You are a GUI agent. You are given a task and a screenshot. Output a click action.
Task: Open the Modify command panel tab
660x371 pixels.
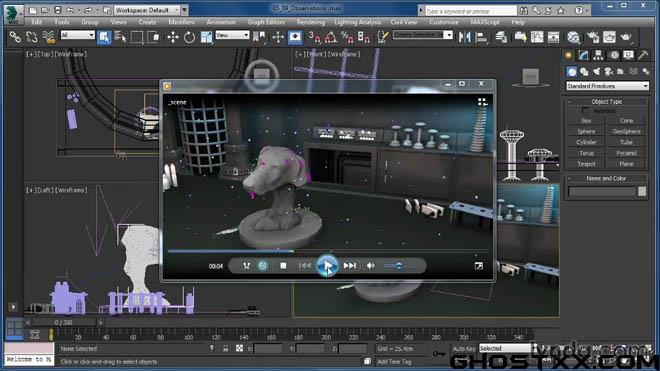[583, 55]
